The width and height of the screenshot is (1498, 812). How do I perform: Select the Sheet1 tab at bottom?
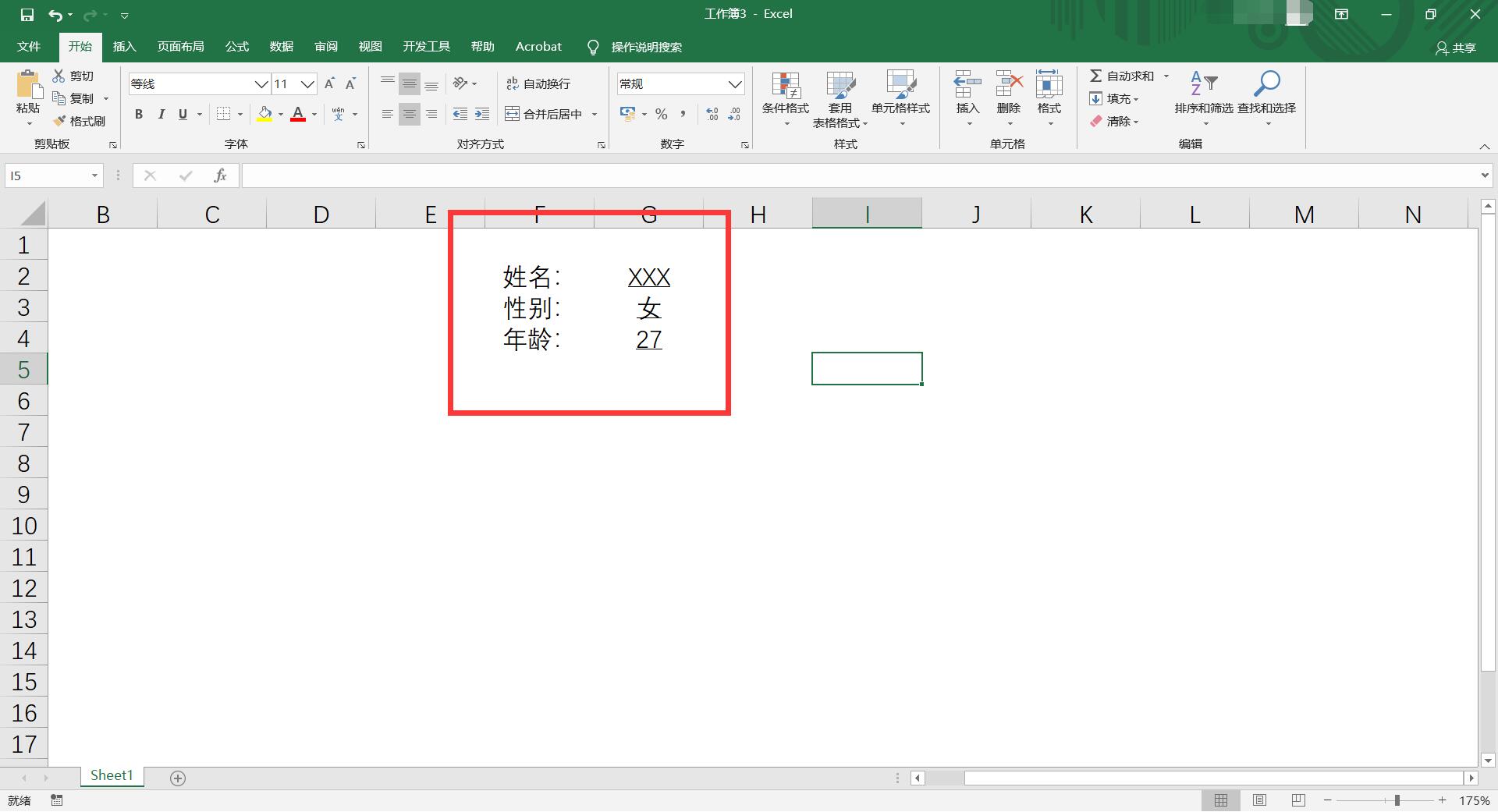point(112,775)
